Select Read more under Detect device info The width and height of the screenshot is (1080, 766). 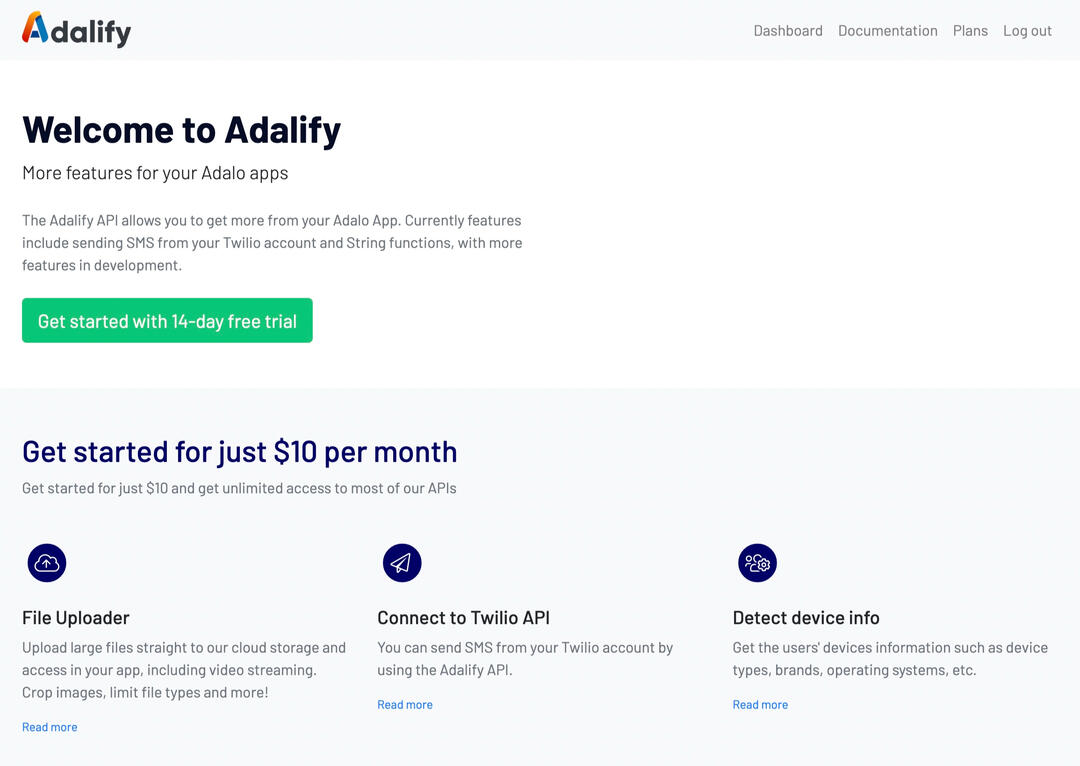(x=760, y=705)
